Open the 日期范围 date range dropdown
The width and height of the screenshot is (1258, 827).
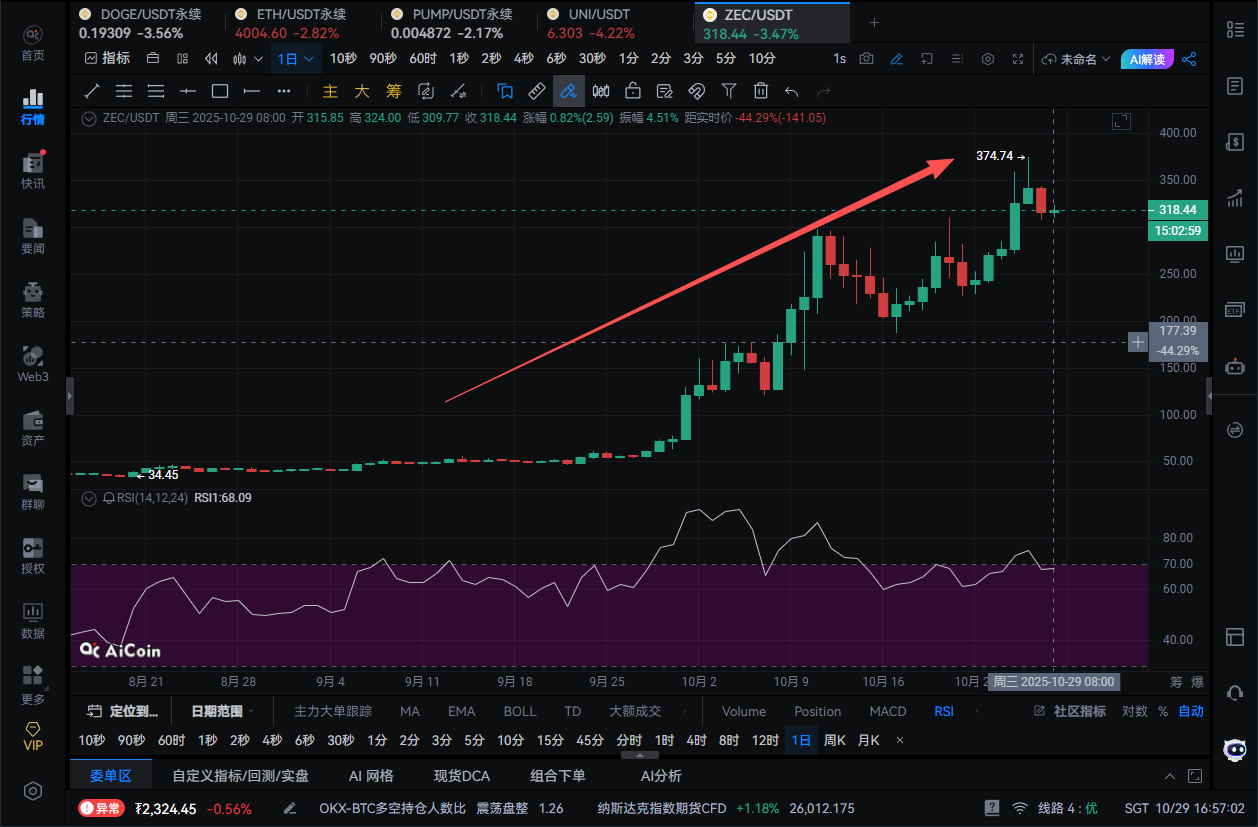point(222,712)
